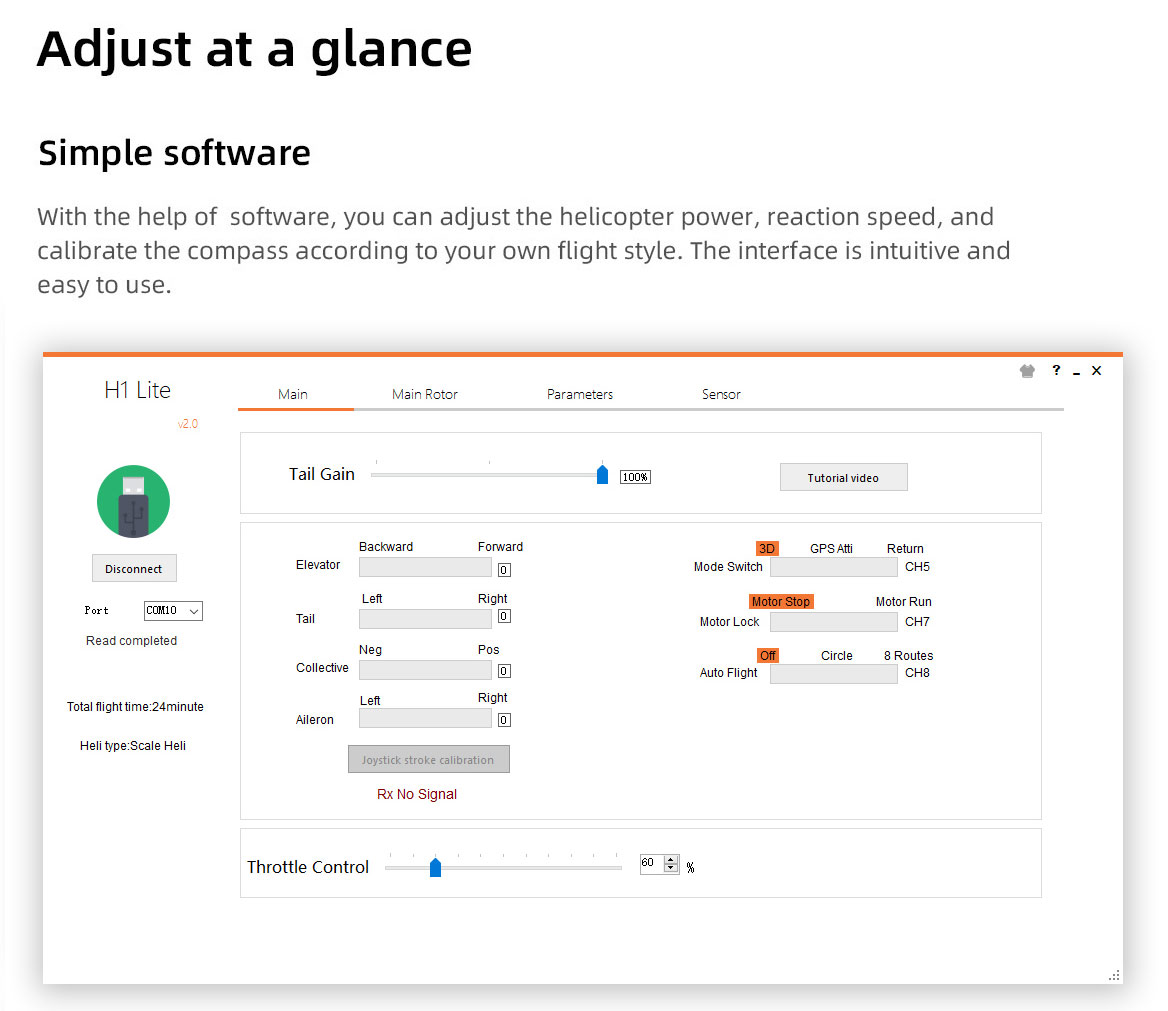Click the Throttle Control slider handle
Viewport: 1168px width, 1011px height.
(x=435, y=868)
